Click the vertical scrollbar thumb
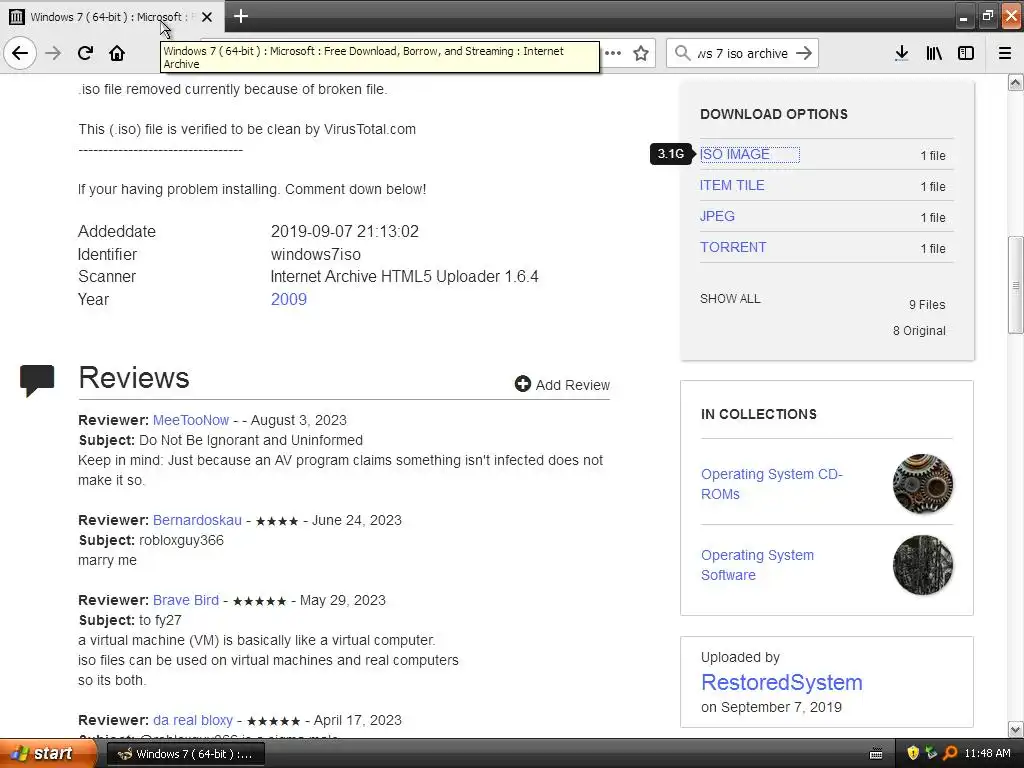 coord(1015,285)
